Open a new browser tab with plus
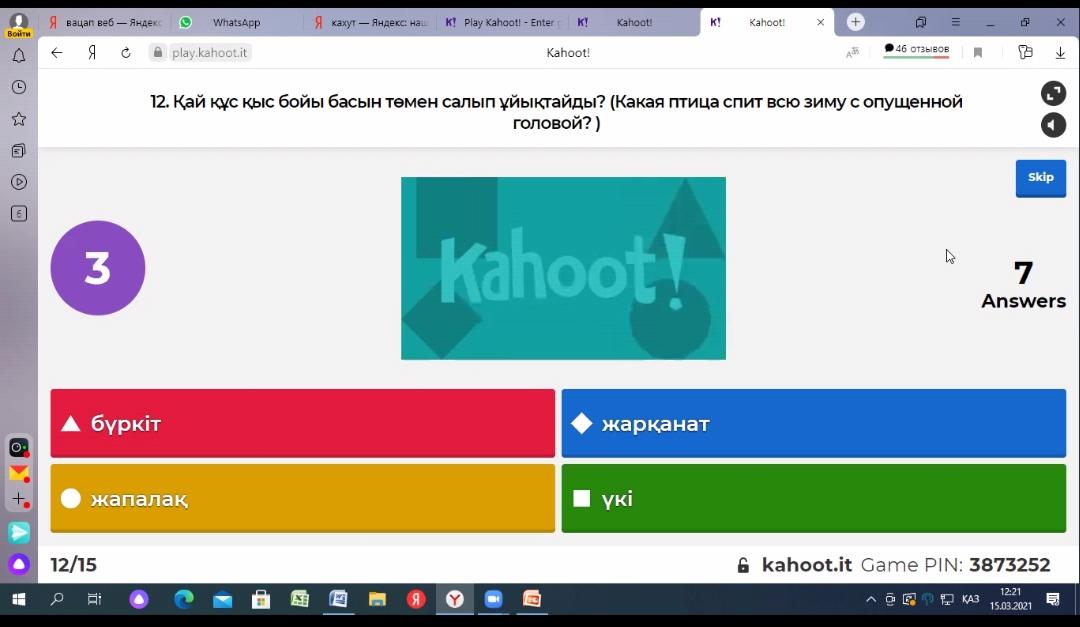1080x627 pixels. coord(856,22)
